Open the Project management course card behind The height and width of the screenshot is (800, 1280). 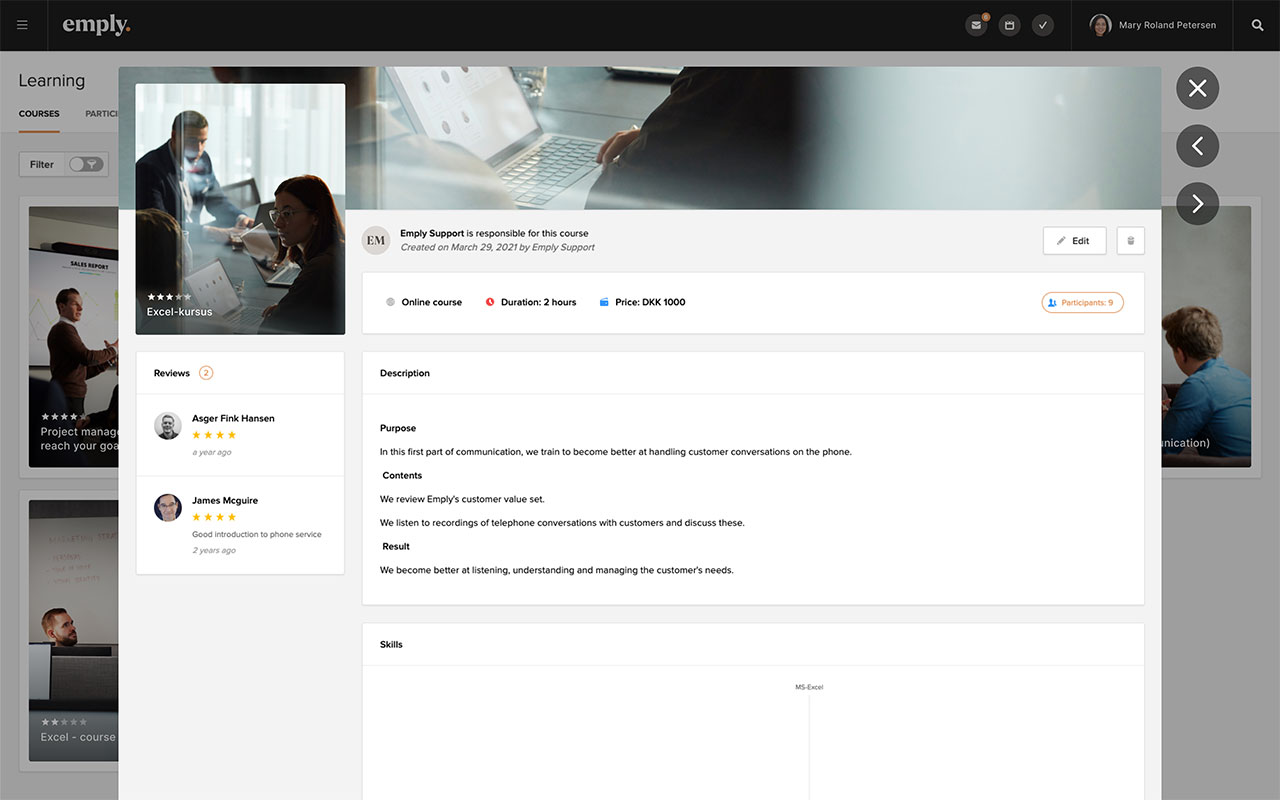[x=74, y=336]
